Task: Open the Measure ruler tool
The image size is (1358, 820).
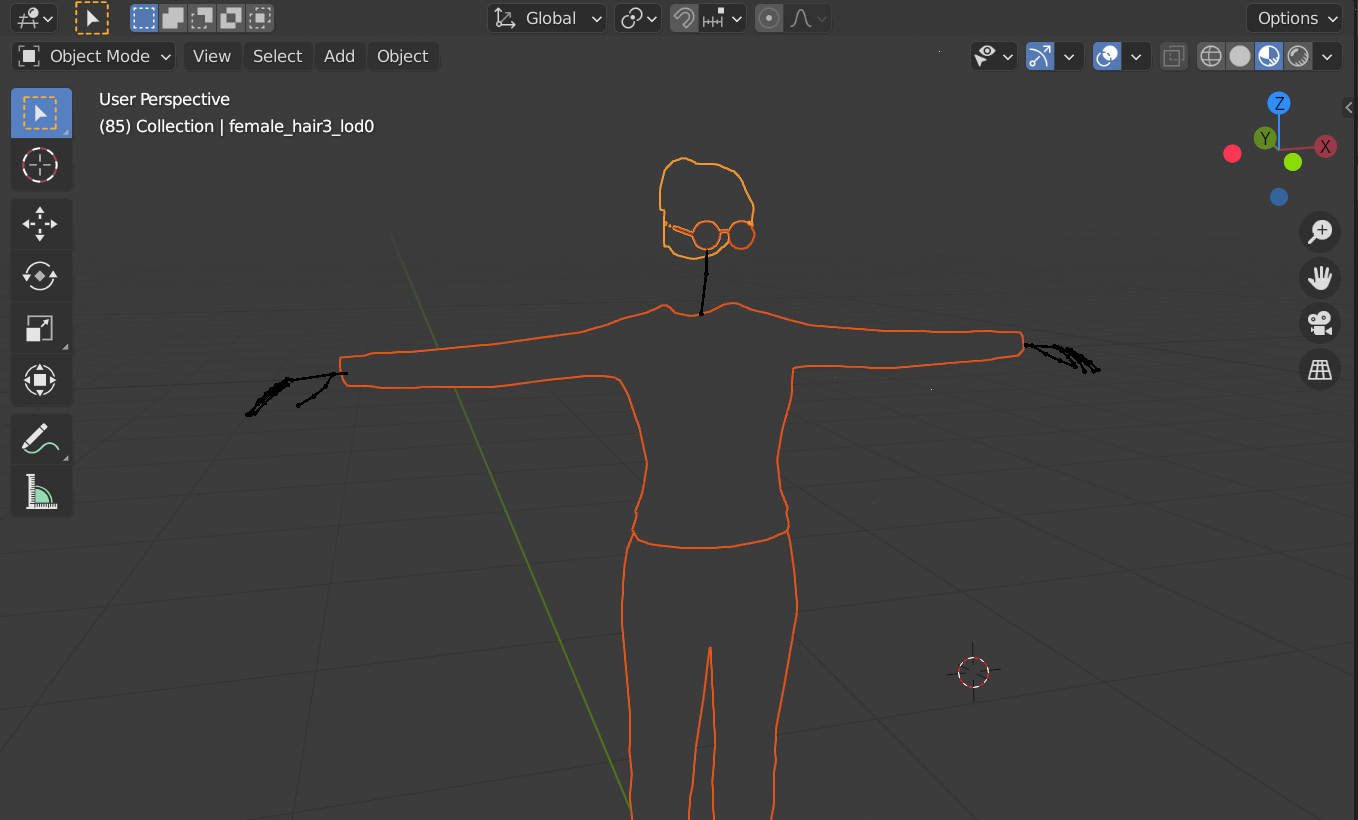Action: (41, 491)
